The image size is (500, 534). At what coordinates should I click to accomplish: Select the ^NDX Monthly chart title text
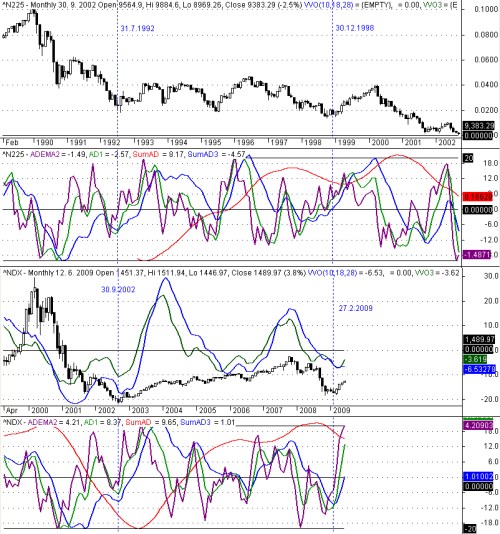[x=153, y=273]
